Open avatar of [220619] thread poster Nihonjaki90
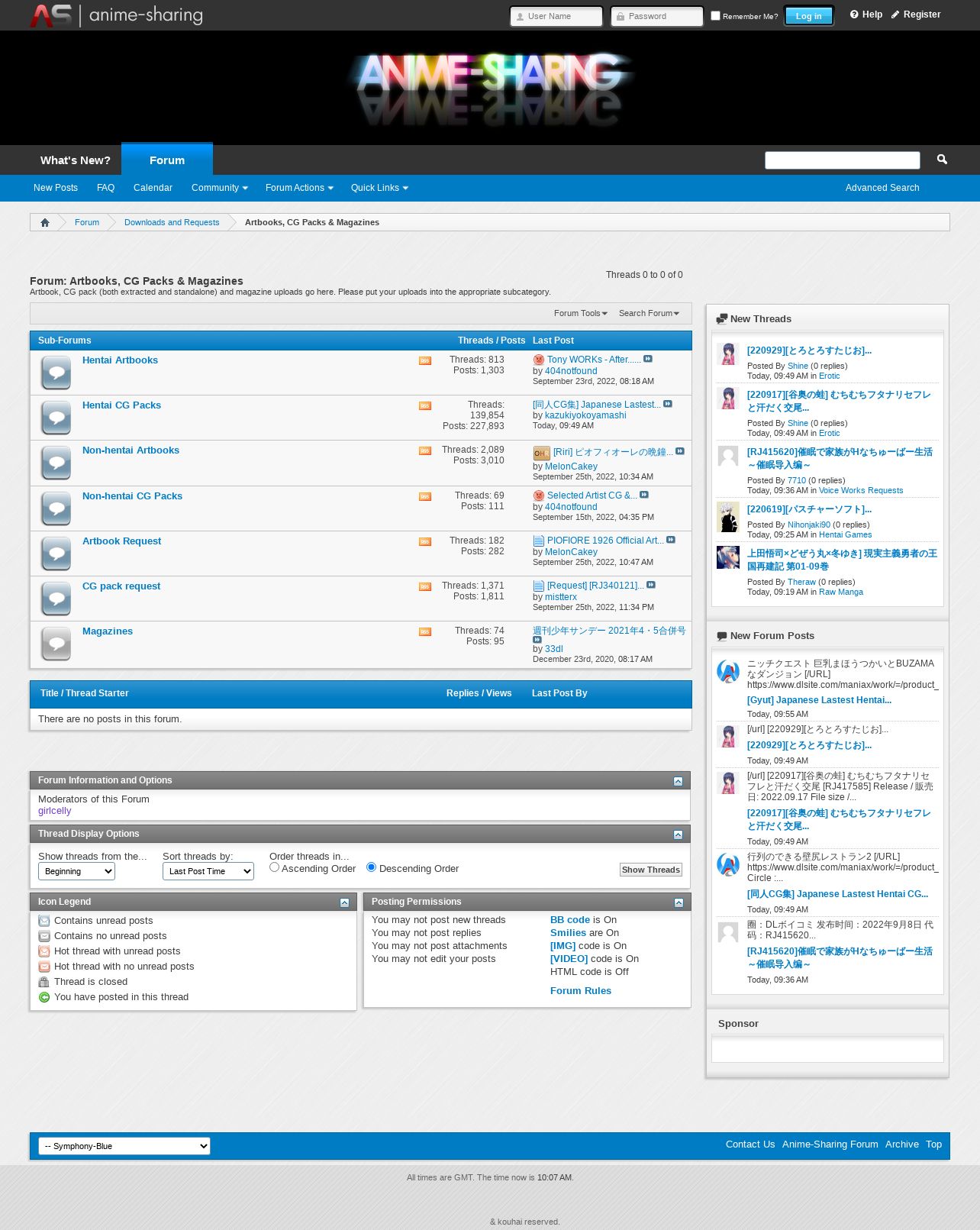 coord(728,517)
